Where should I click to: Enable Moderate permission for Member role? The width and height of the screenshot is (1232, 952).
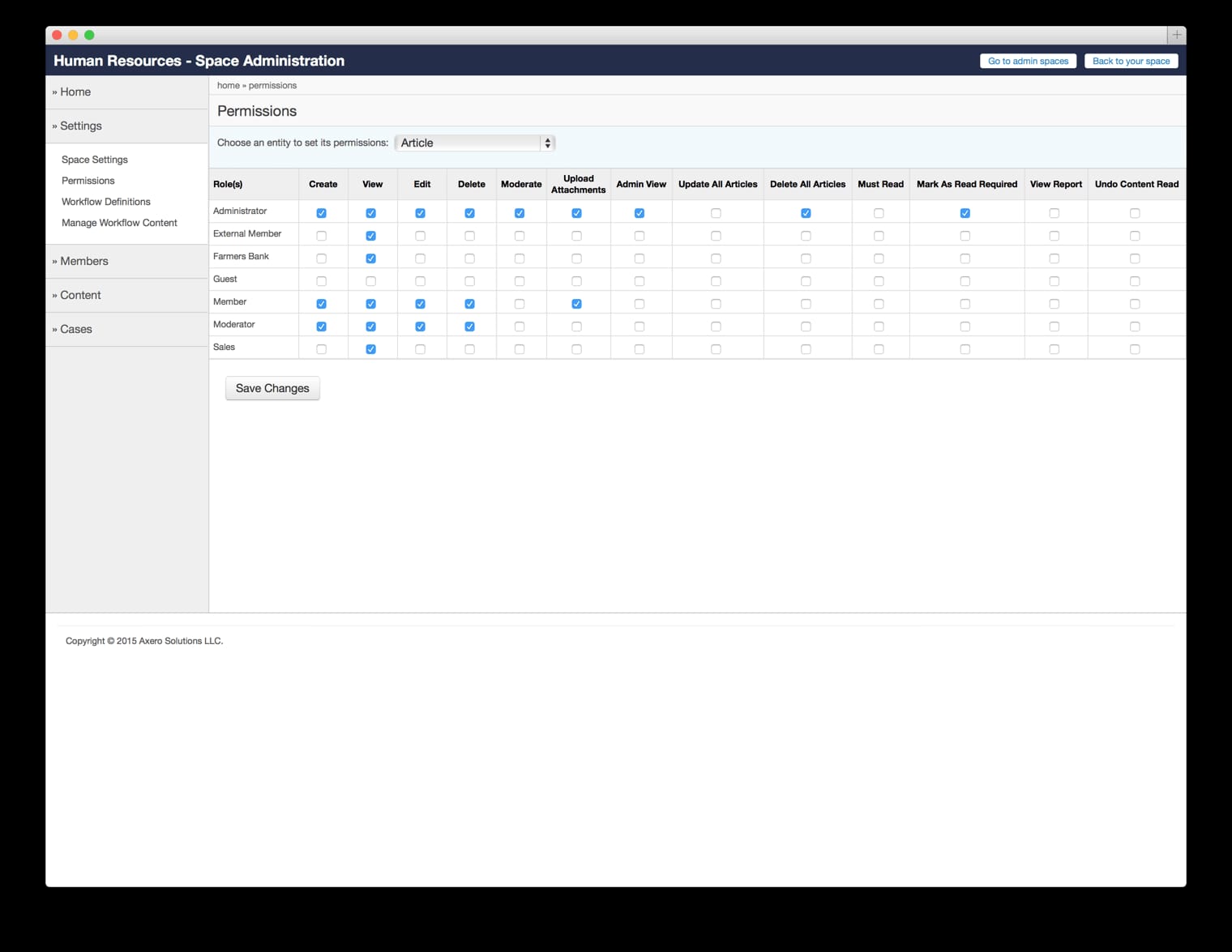tap(520, 304)
